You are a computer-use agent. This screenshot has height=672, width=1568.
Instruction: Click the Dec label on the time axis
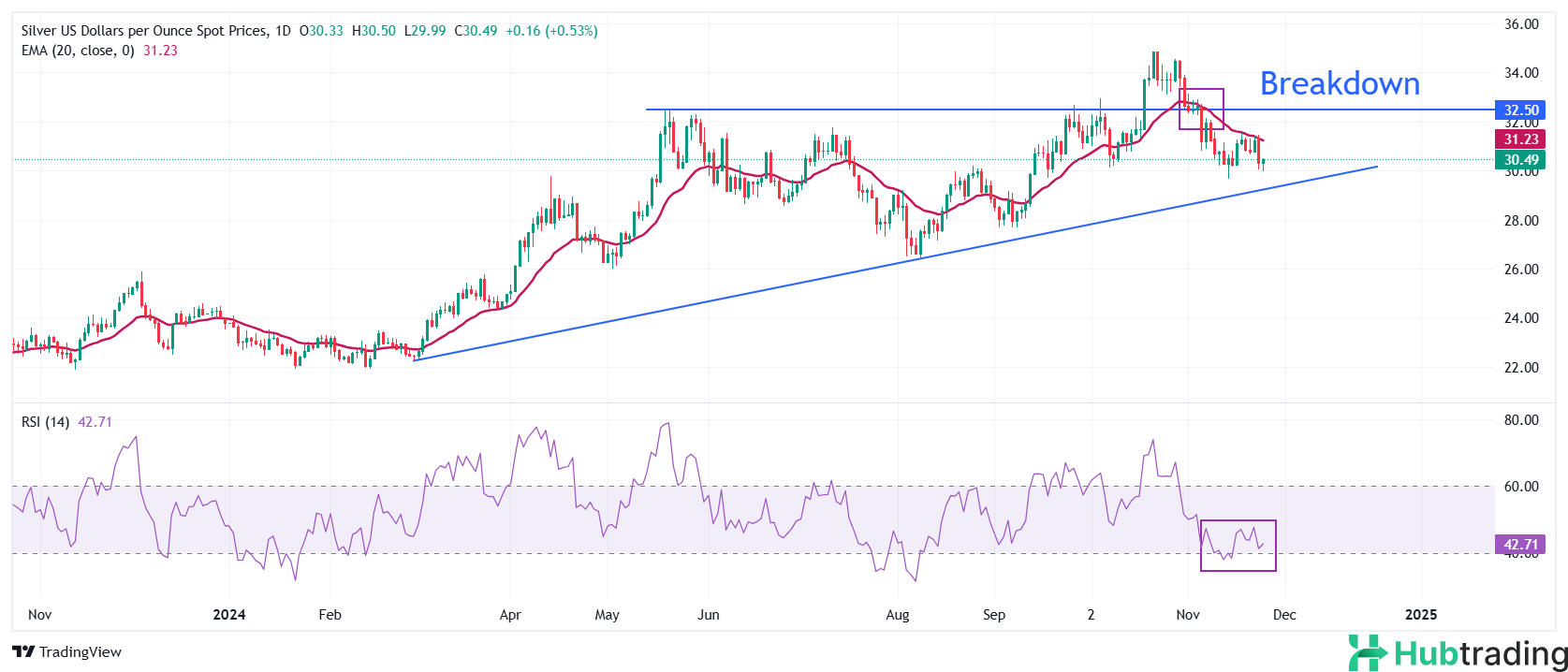coord(1284,615)
